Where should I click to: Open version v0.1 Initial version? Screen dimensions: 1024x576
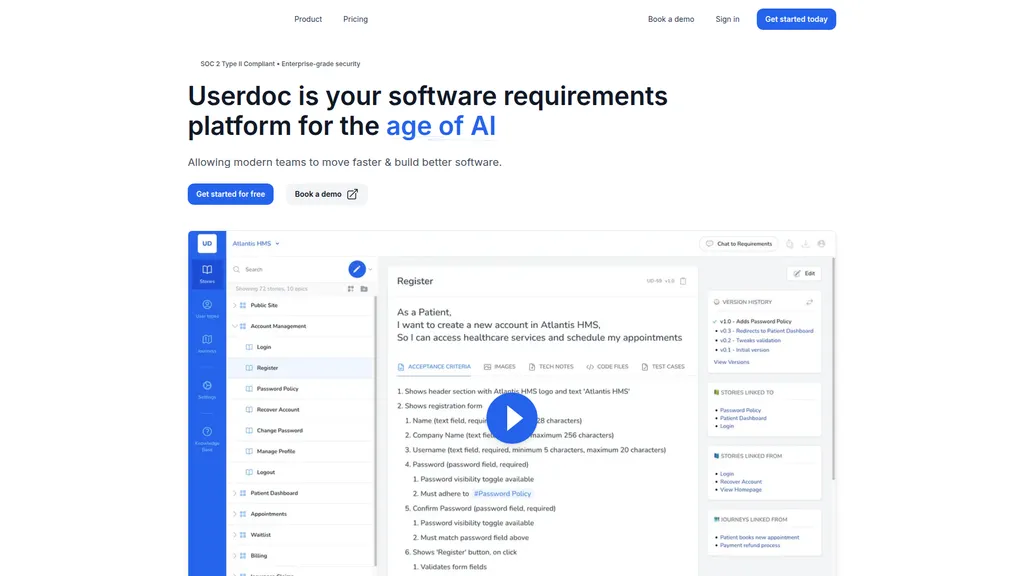(744, 350)
